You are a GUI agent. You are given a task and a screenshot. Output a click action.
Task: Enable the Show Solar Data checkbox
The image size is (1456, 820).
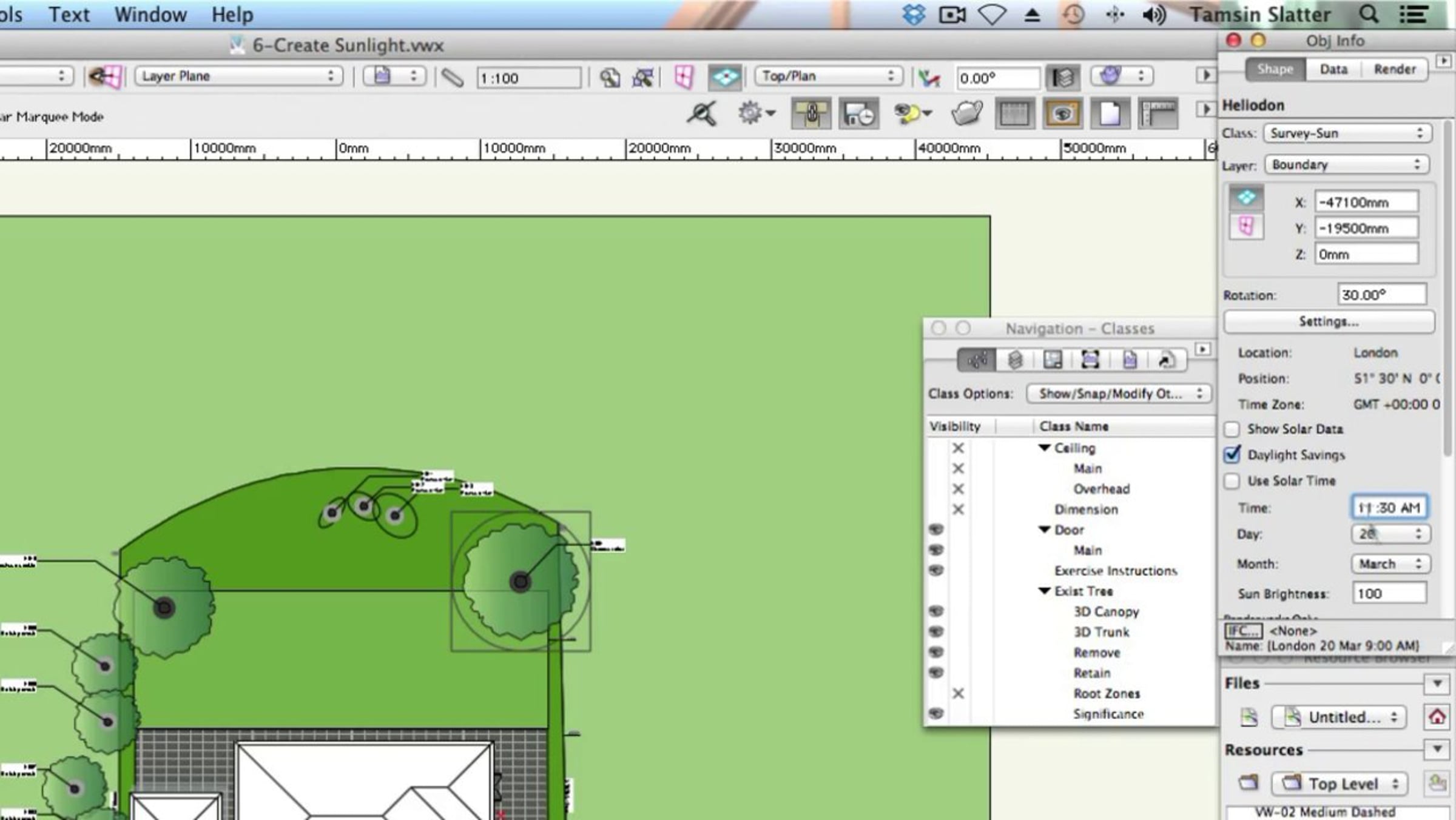pyautogui.click(x=1232, y=429)
